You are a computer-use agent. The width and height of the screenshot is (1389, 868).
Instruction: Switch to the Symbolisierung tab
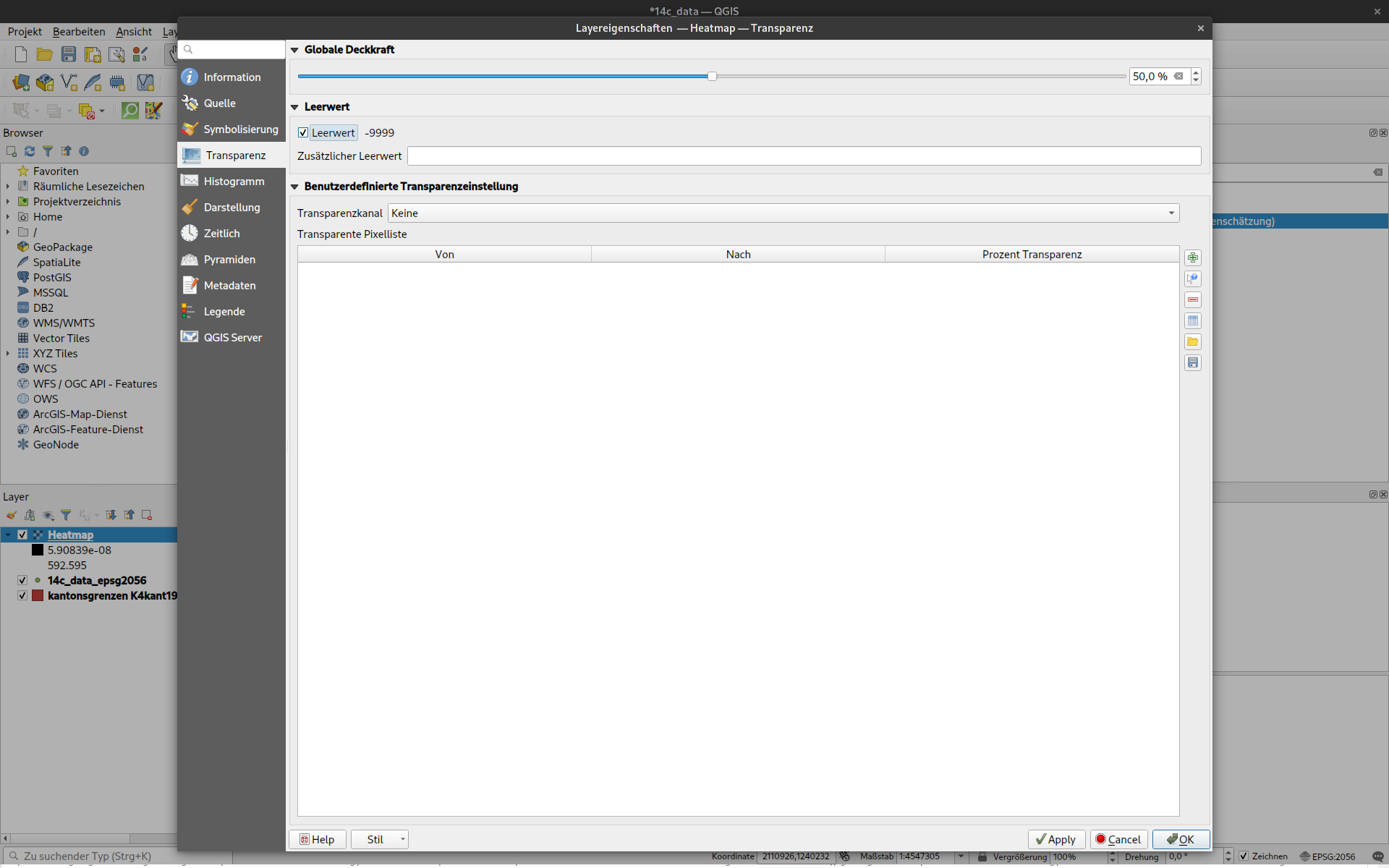pos(239,129)
